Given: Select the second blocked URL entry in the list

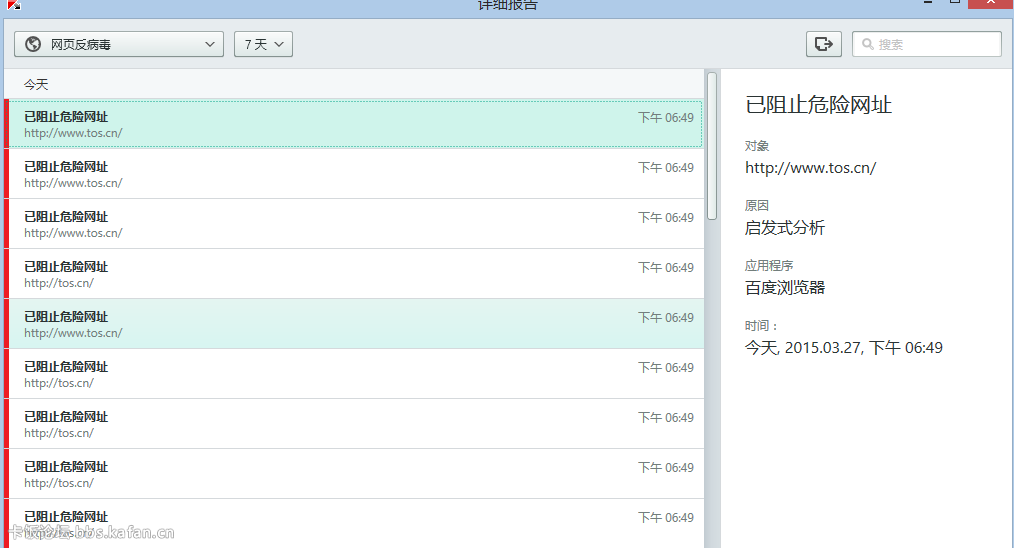Looking at the screenshot, I should [355, 174].
